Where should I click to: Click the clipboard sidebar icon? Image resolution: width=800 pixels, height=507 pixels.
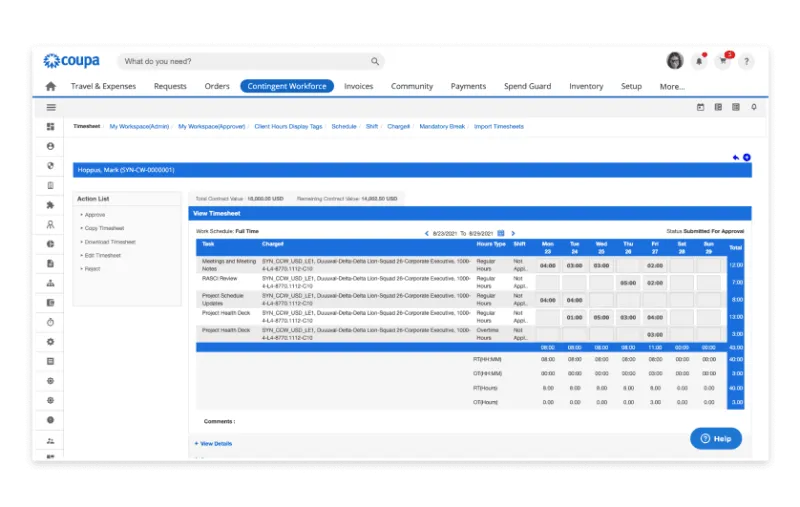(x=51, y=185)
